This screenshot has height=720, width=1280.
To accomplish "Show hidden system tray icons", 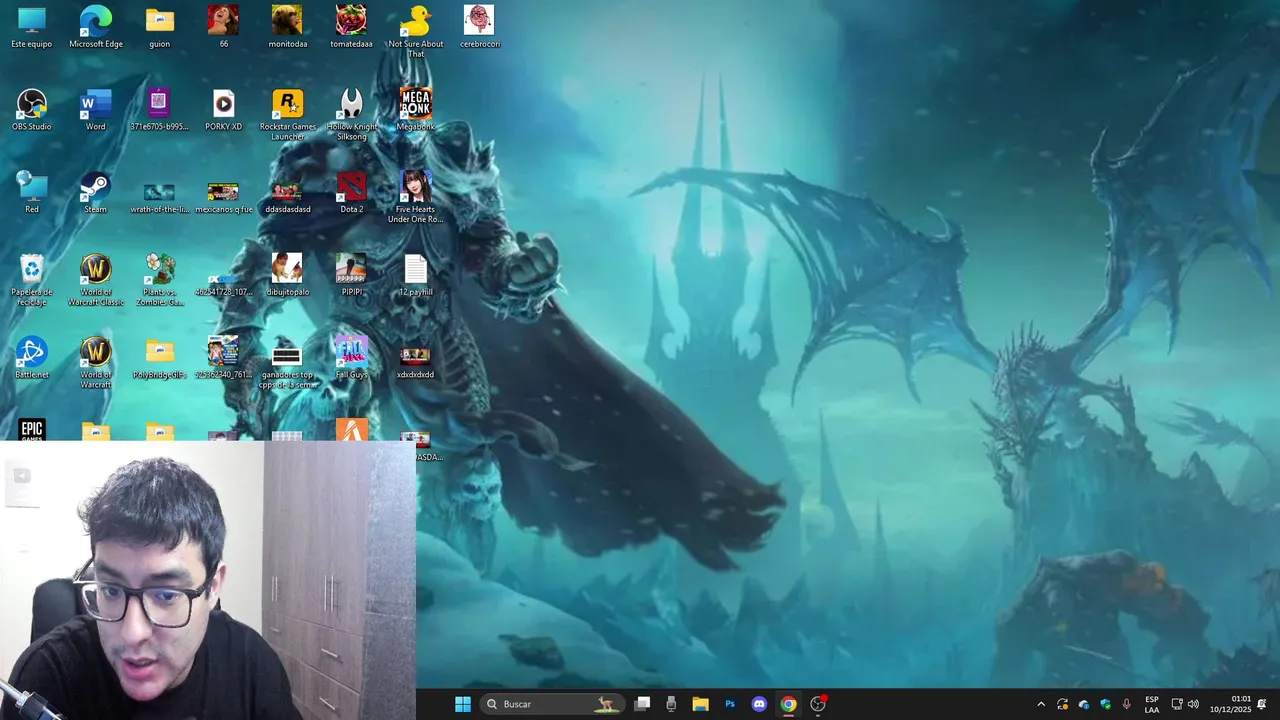I will (x=1041, y=704).
